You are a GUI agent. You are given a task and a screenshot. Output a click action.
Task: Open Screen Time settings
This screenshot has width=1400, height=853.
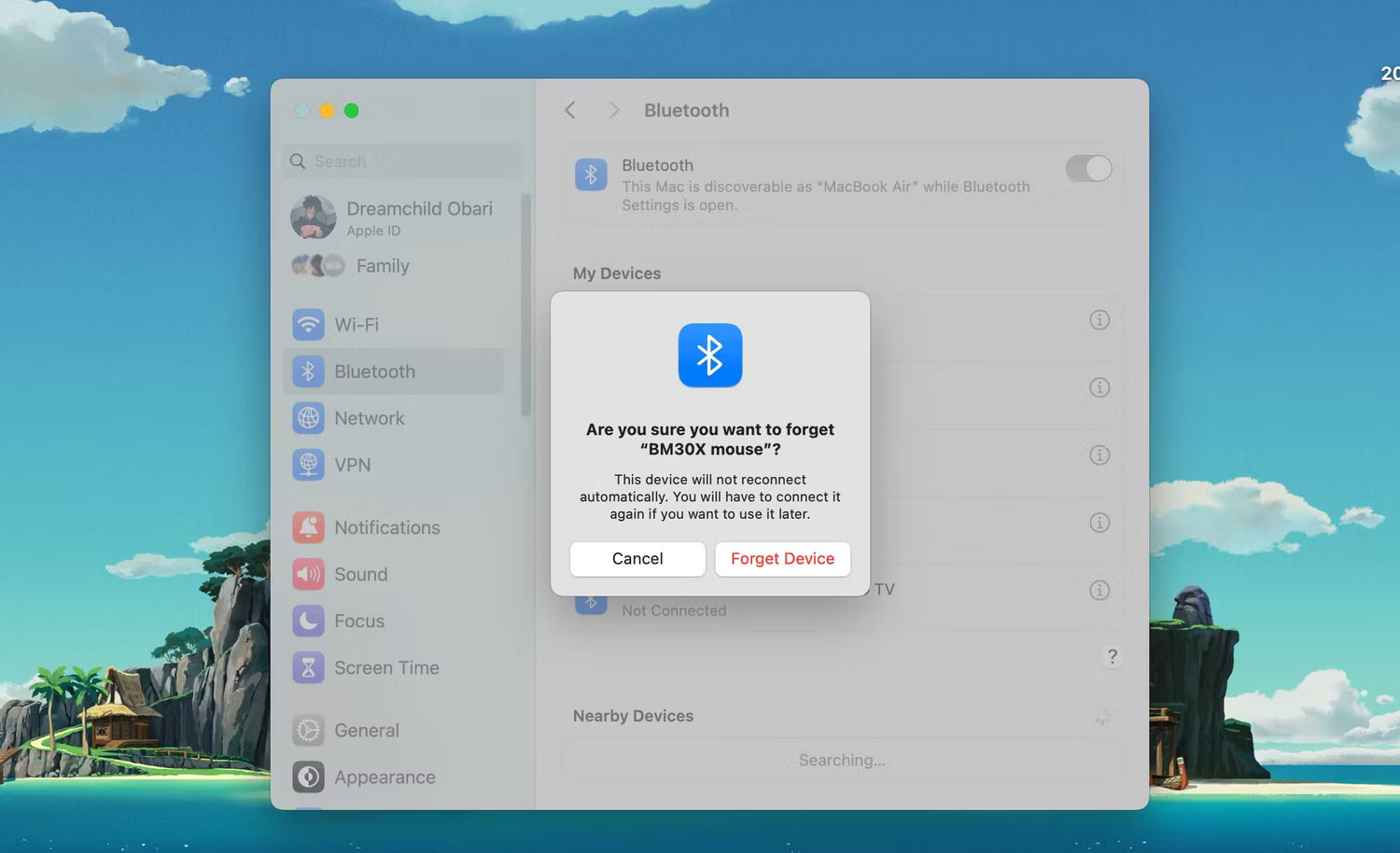tap(386, 667)
